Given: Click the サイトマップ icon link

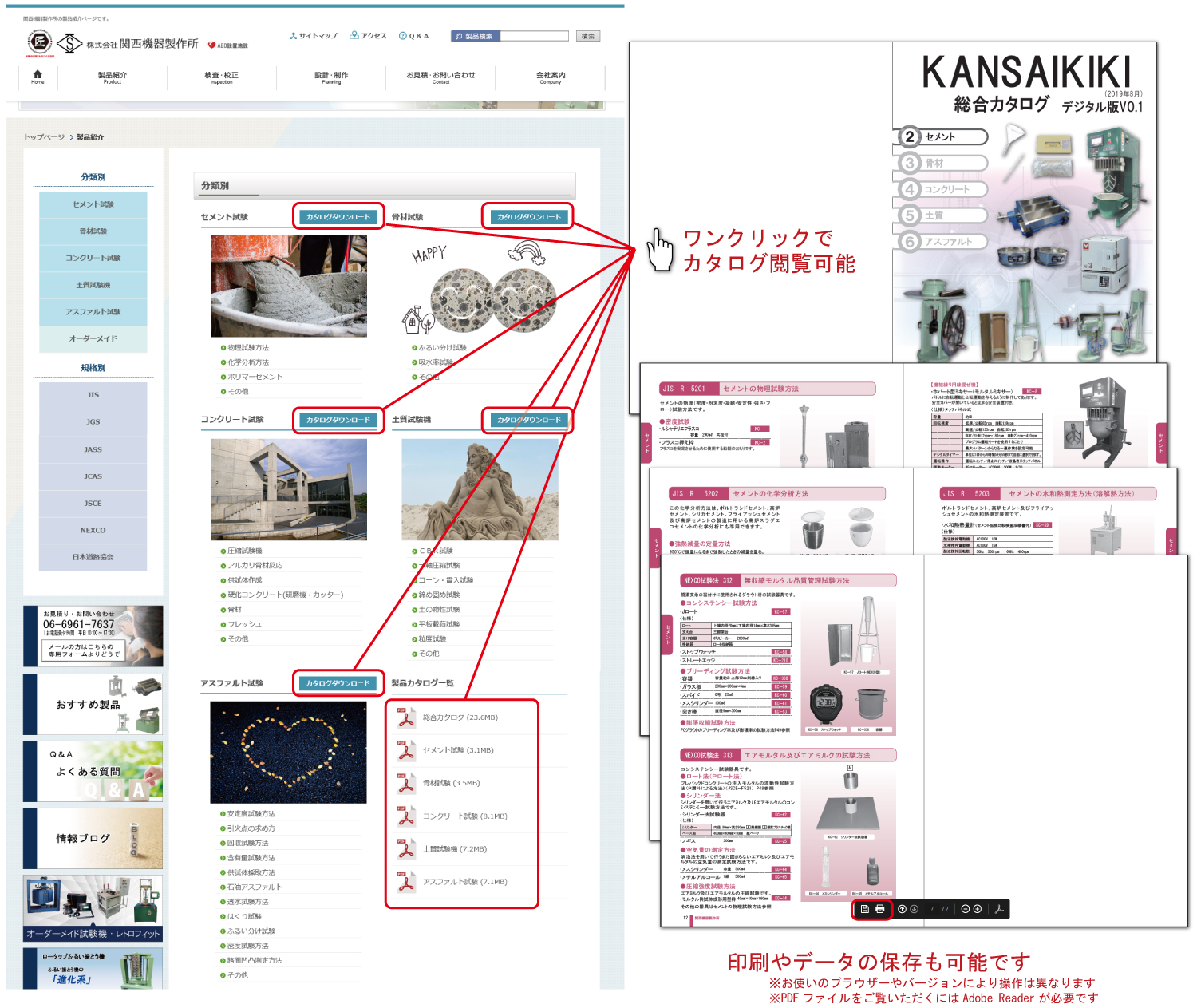Looking at the screenshot, I should 314,36.
